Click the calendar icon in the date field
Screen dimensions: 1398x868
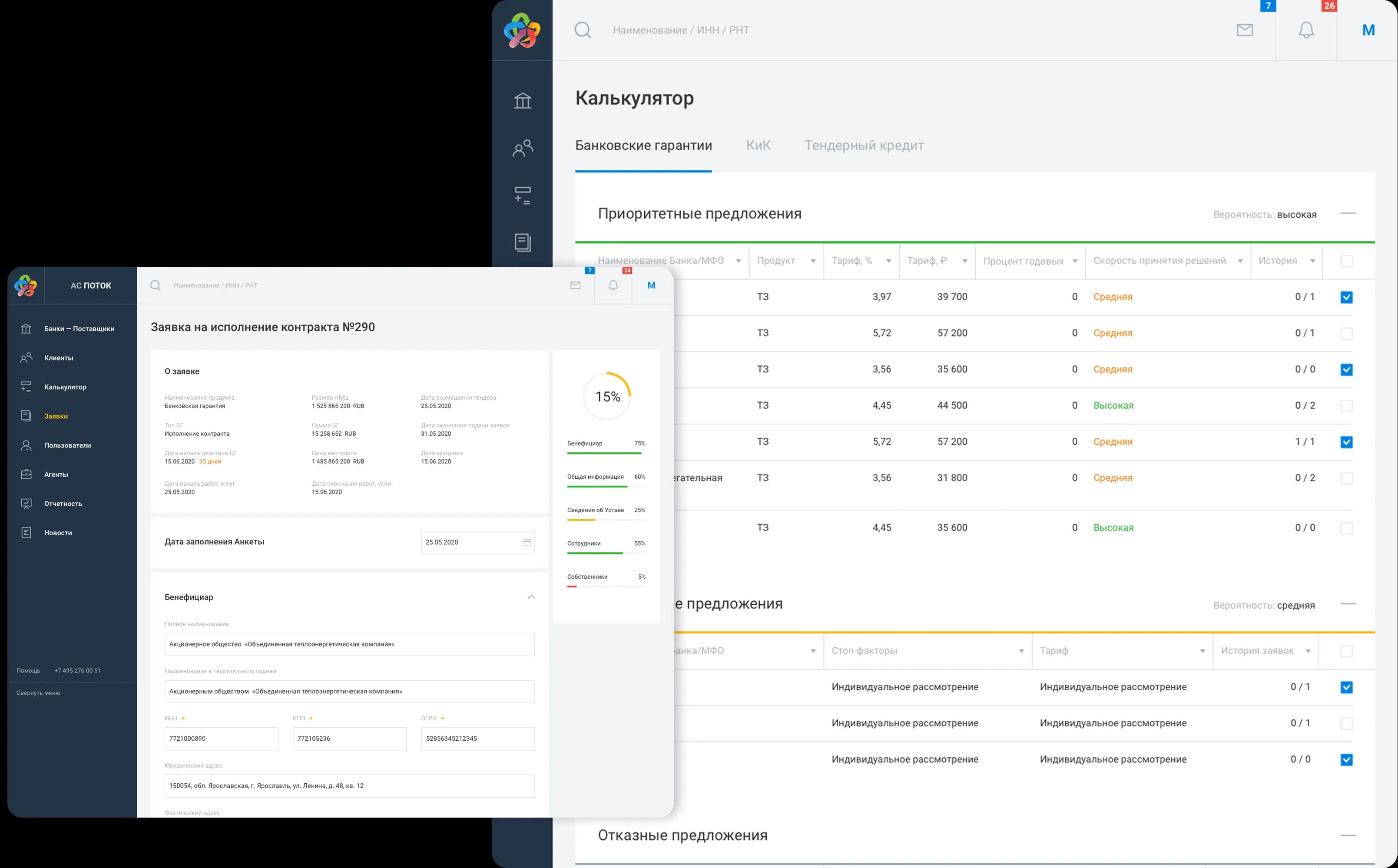527,542
